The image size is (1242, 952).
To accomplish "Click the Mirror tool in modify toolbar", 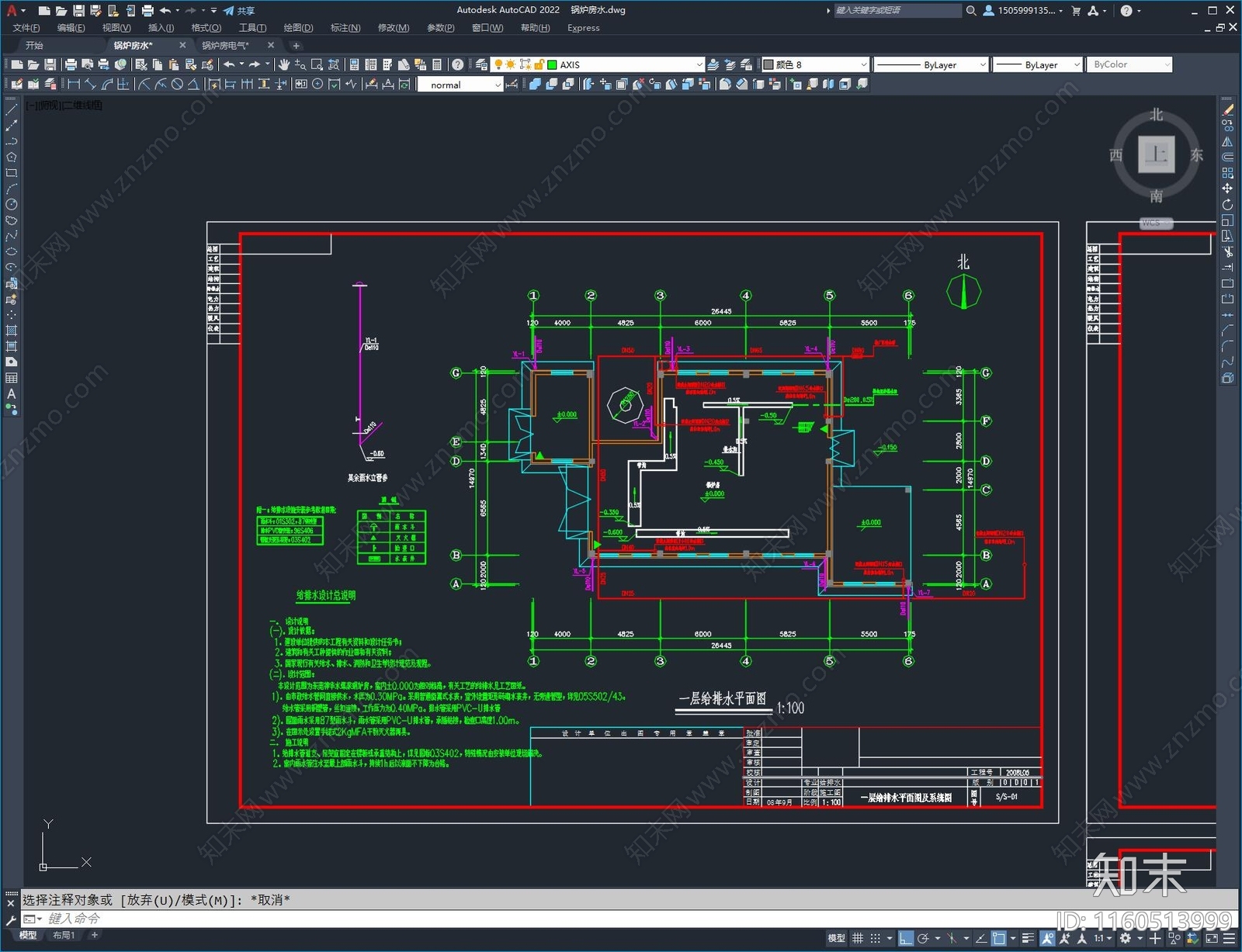I will (x=1227, y=142).
